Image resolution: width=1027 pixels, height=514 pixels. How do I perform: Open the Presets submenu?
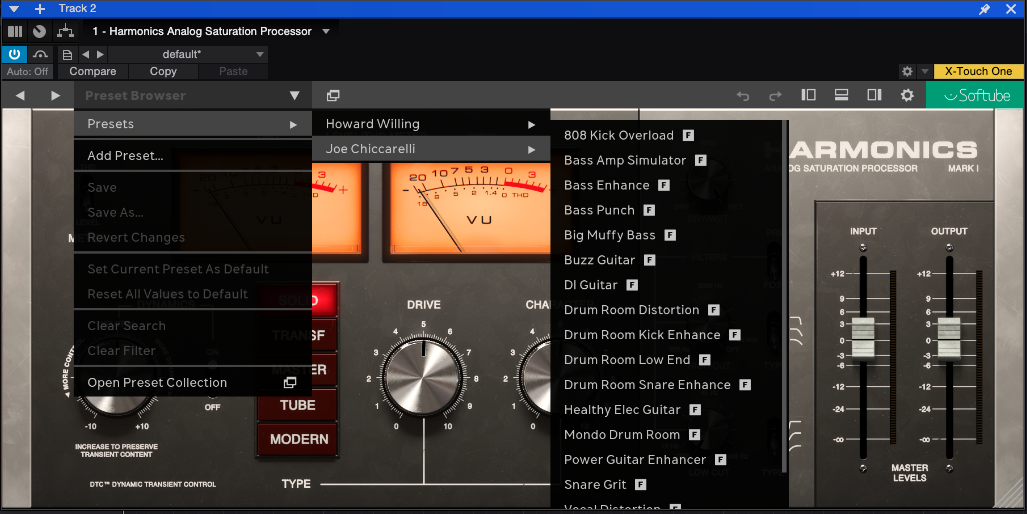click(193, 124)
